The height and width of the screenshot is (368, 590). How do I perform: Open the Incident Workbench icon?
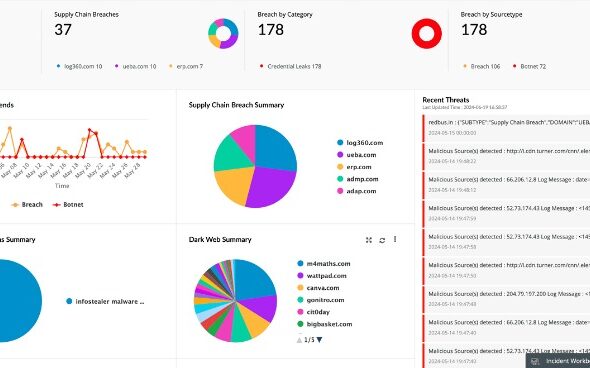[534, 362]
